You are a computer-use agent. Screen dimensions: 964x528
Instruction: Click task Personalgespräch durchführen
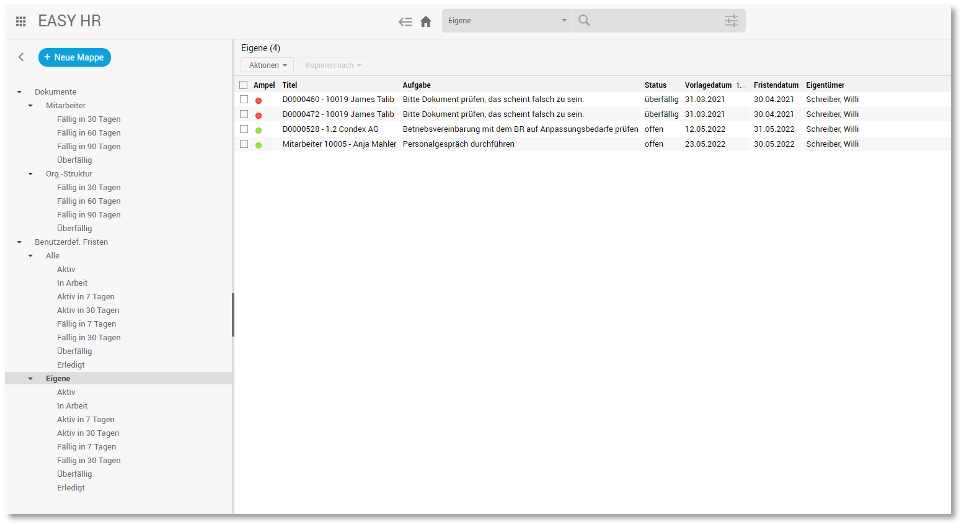tap(459, 144)
